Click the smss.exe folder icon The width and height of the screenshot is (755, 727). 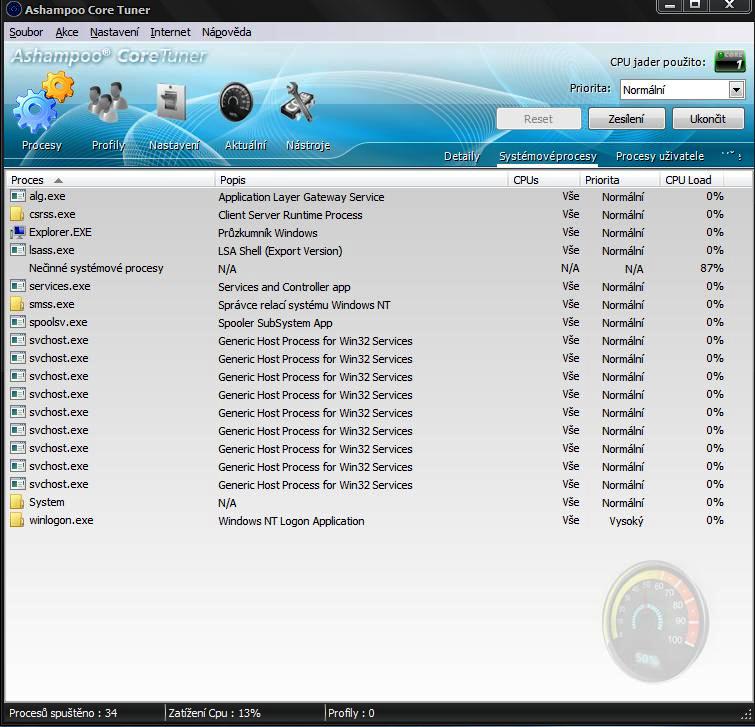pos(17,304)
